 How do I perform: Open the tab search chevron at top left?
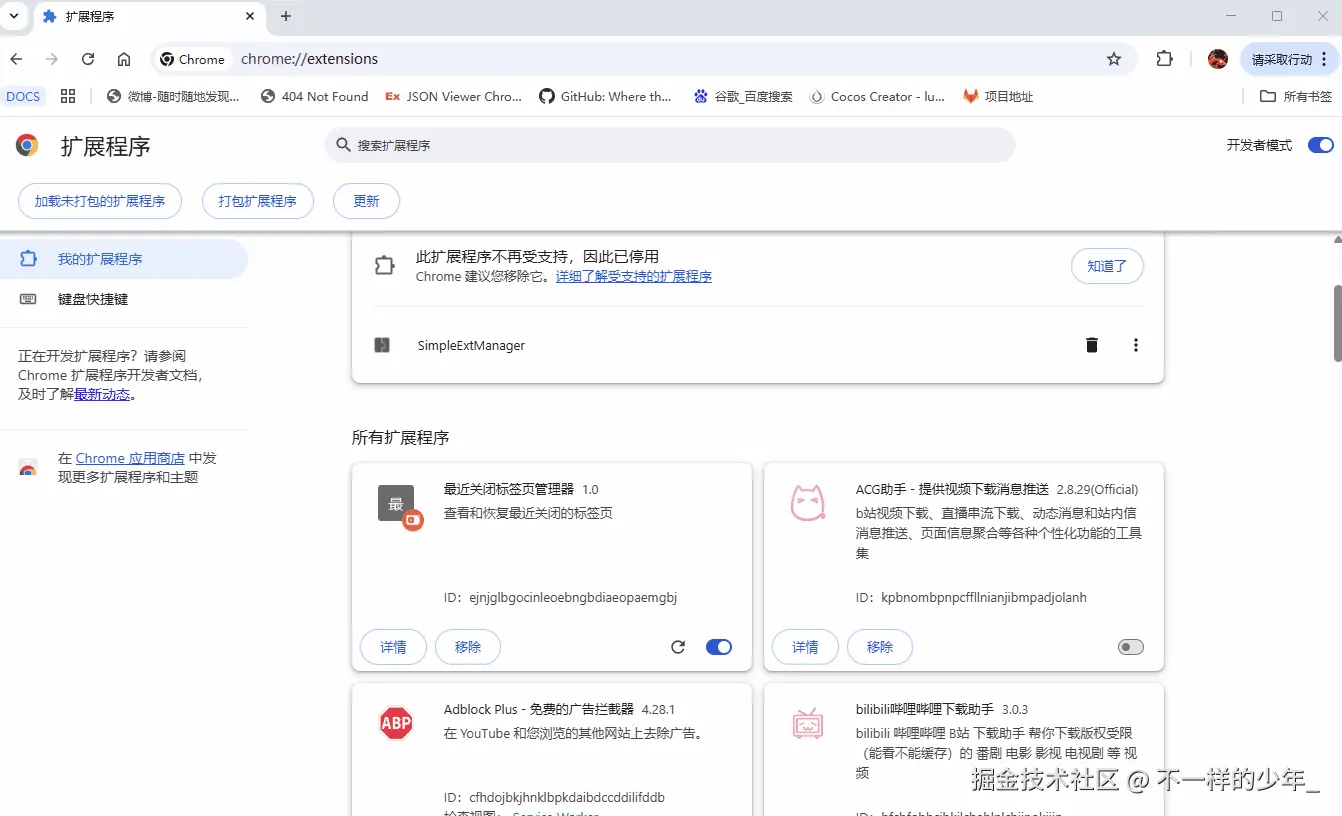click(x=13, y=16)
